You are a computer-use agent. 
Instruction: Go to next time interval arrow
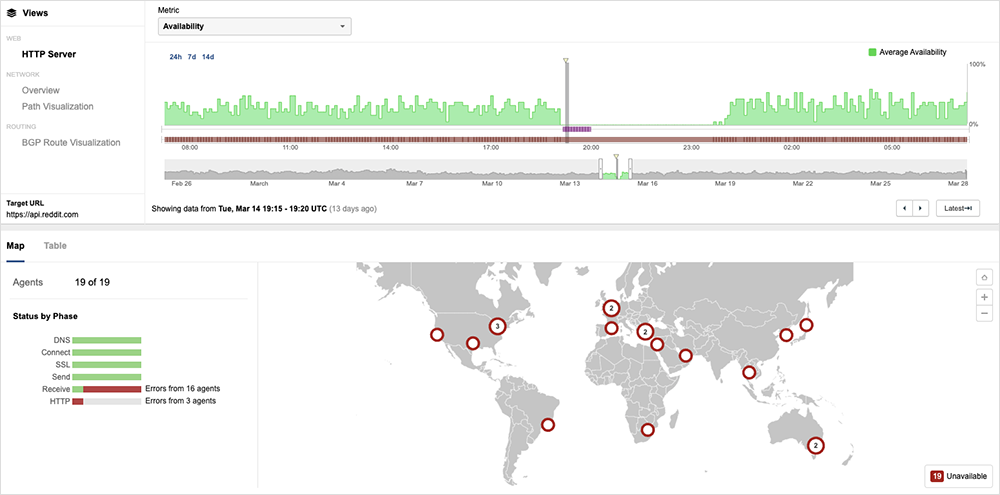[x=921, y=208]
